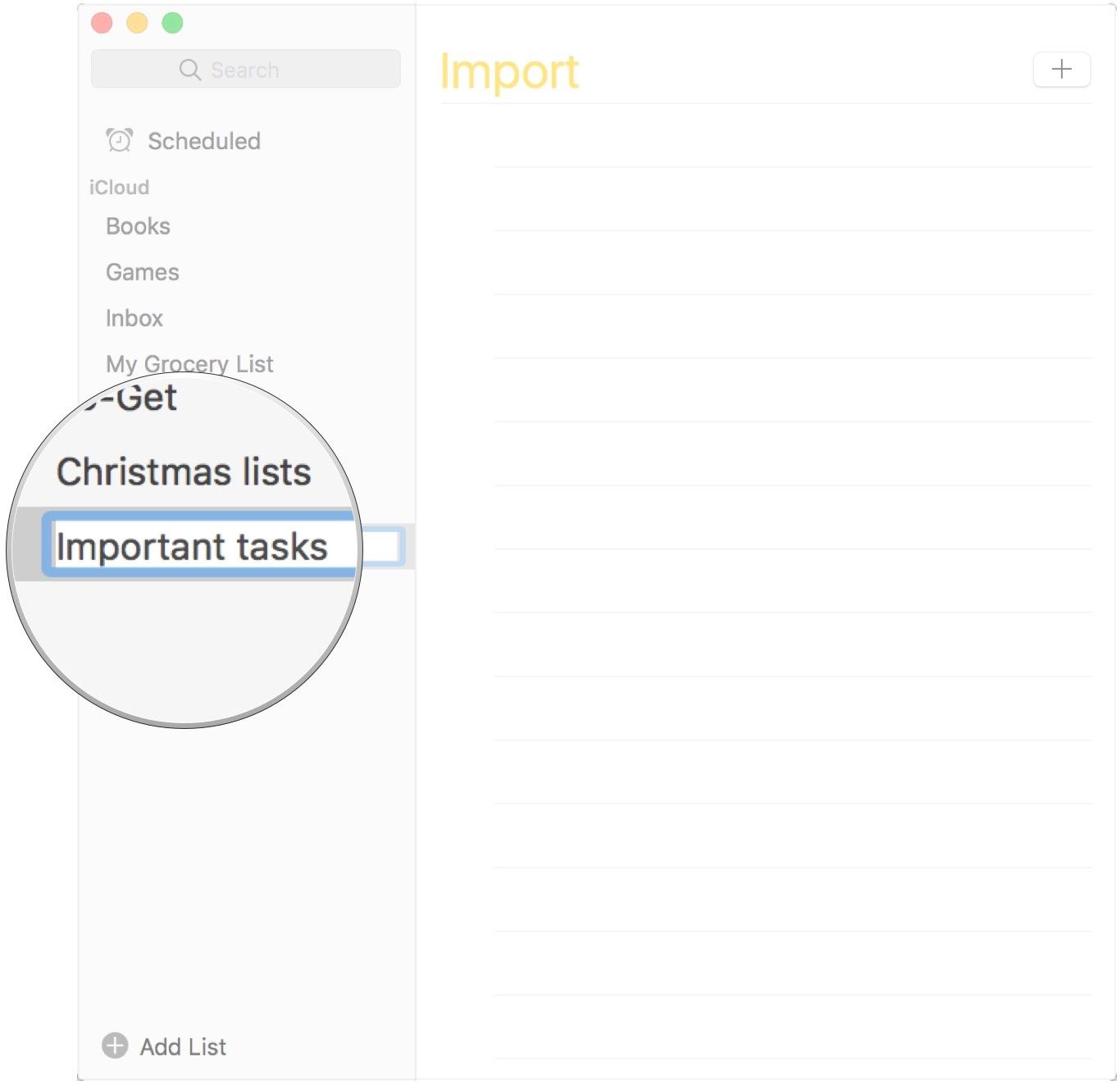The image size is (1120, 1084).
Task: Click the first empty reminder row
Action: point(792,137)
